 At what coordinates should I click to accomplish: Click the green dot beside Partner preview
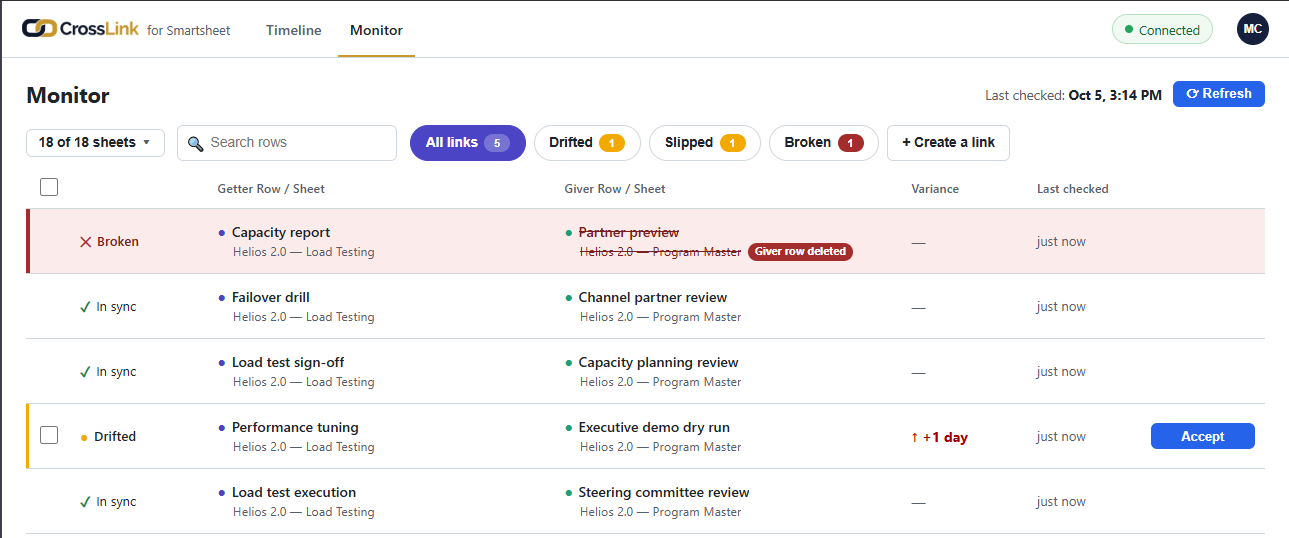(569, 232)
